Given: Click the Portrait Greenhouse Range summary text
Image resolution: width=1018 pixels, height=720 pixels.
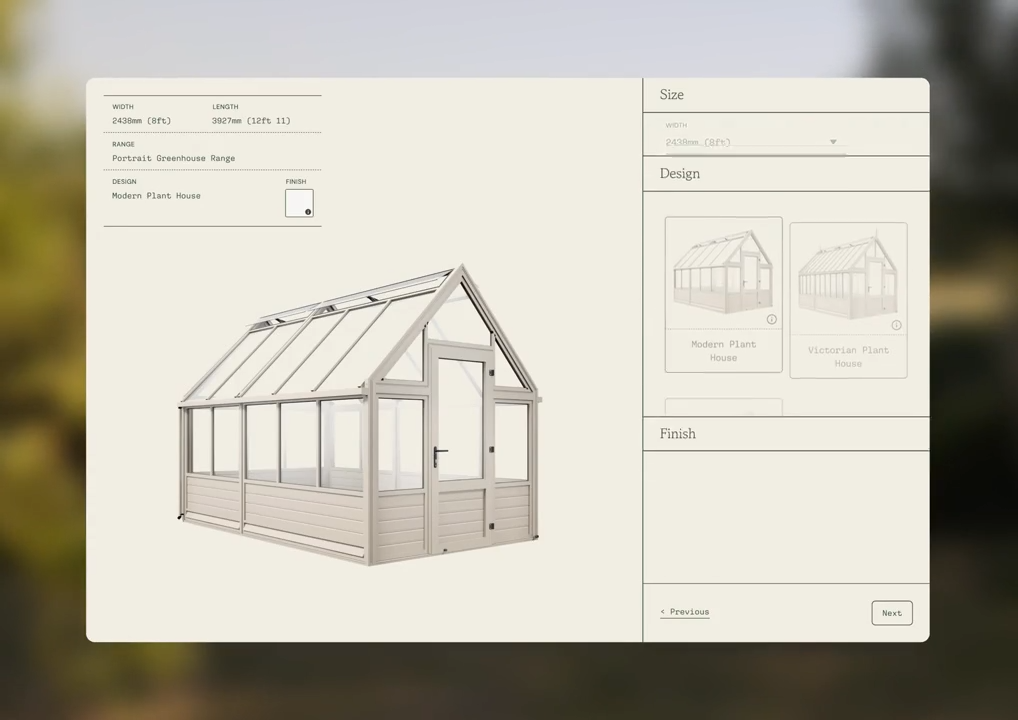Looking at the screenshot, I should point(173,158).
